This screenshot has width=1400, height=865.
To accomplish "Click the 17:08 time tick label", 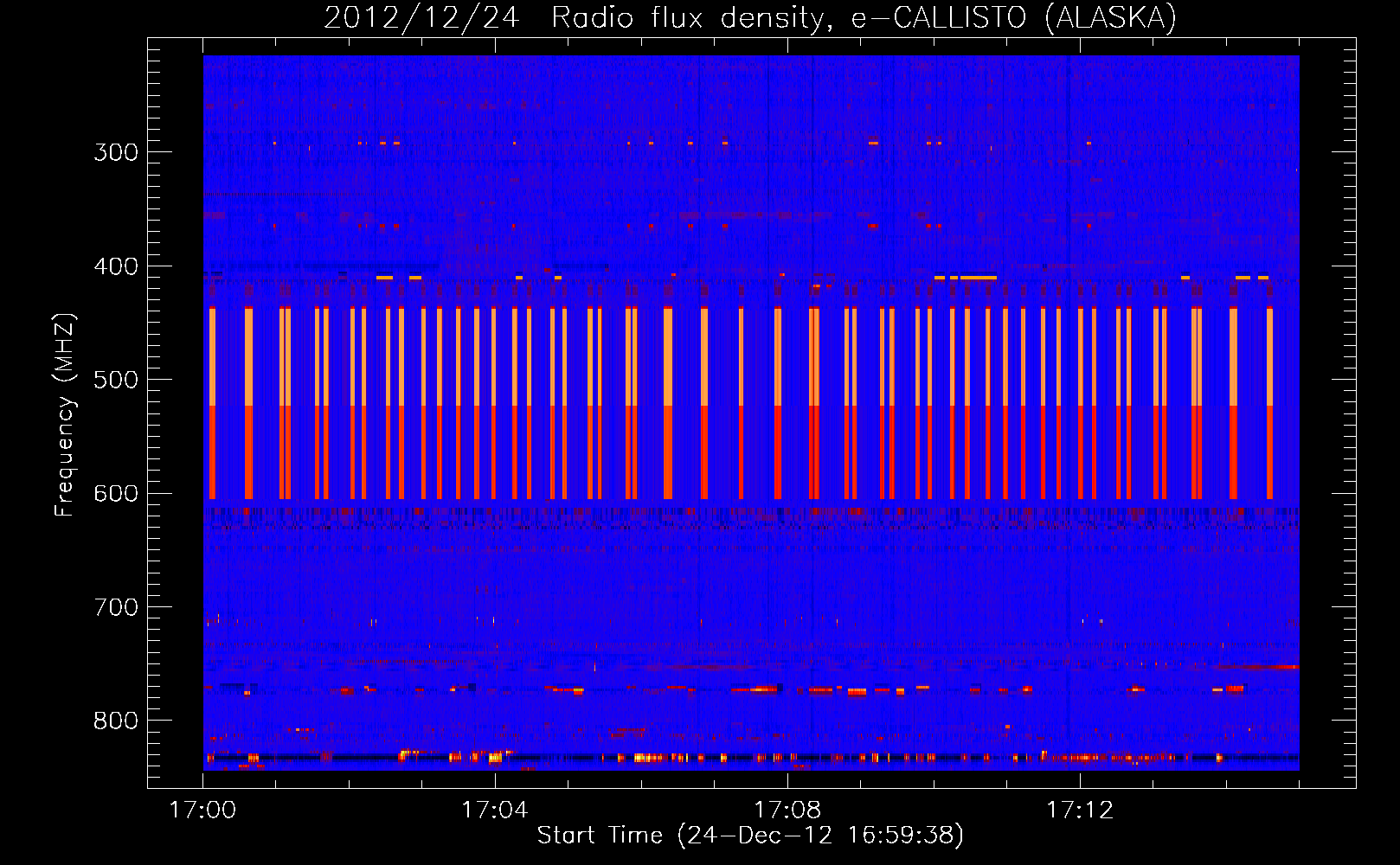I will coord(787,810).
